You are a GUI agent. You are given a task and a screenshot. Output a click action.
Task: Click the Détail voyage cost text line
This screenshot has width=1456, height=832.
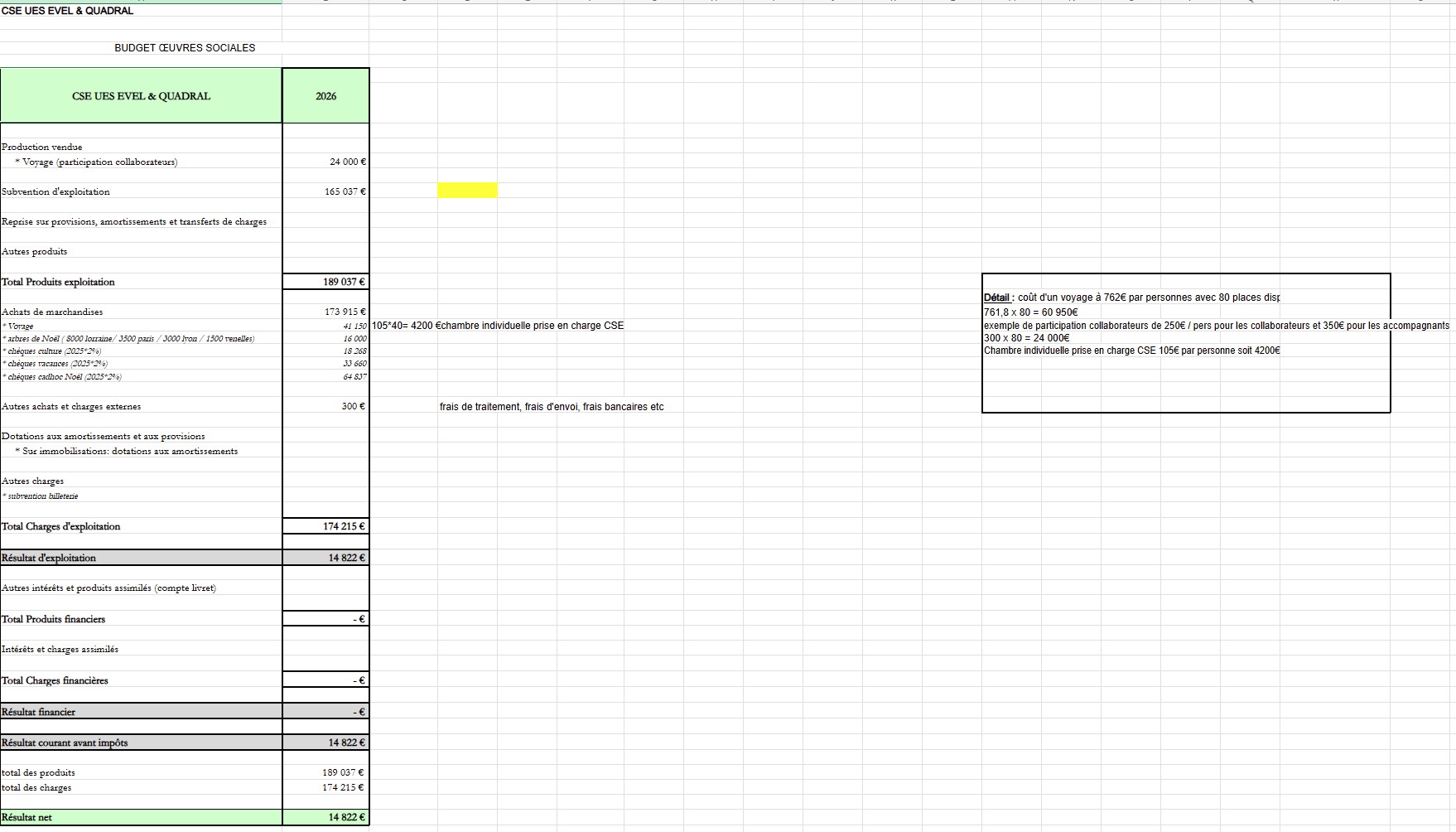[x=1131, y=297]
